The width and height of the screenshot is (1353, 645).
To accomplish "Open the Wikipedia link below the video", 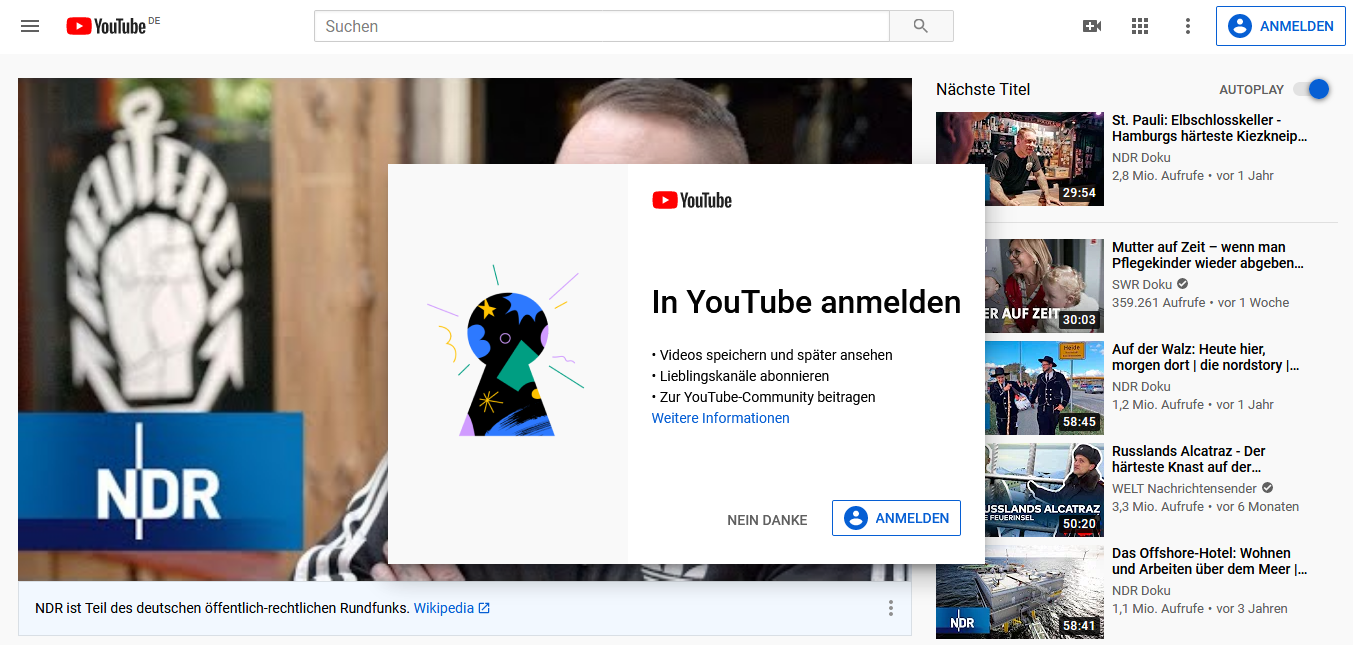I will [x=452, y=608].
